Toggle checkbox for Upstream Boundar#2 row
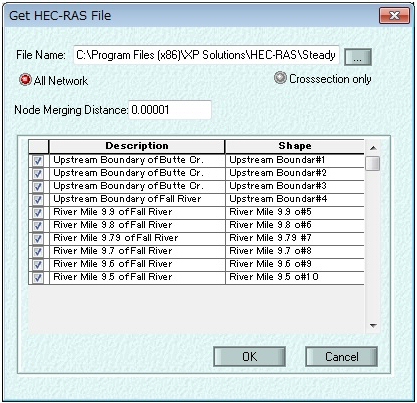This screenshot has height=403, width=417. (x=38, y=174)
